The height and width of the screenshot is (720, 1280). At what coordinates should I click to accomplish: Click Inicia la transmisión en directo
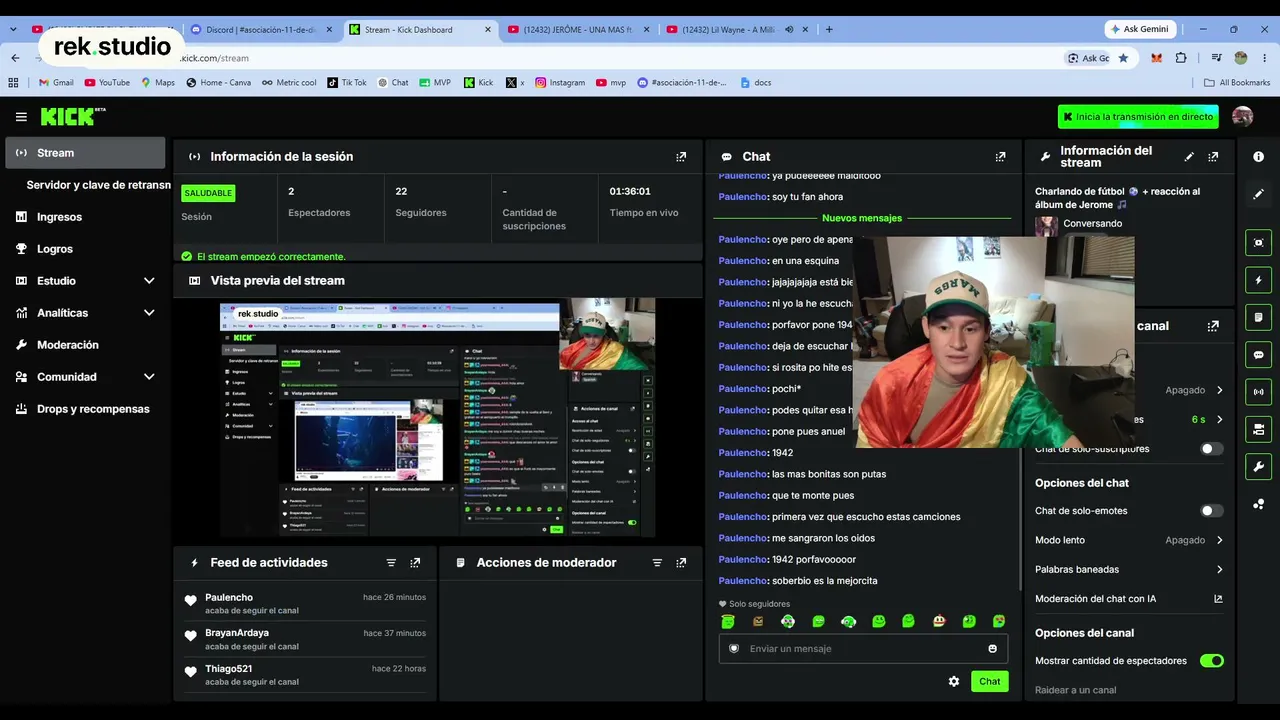coord(1138,117)
